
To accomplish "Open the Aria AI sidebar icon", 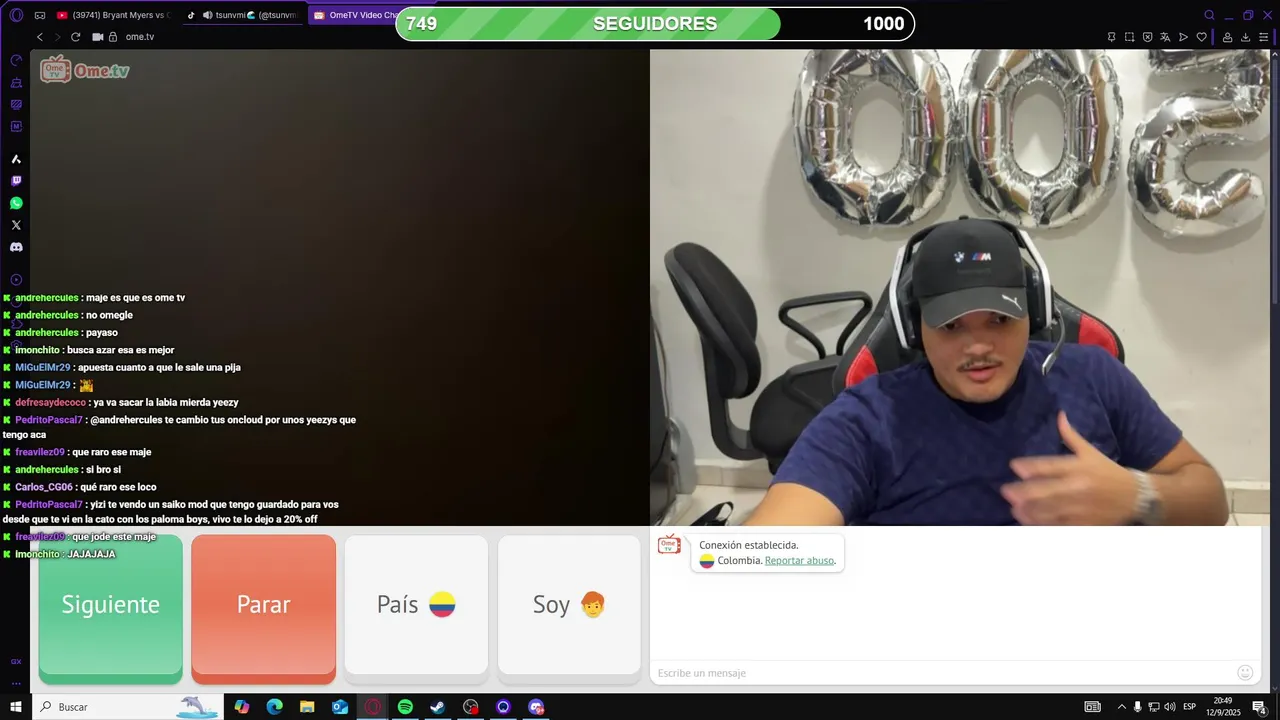I will click(x=16, y=159).
